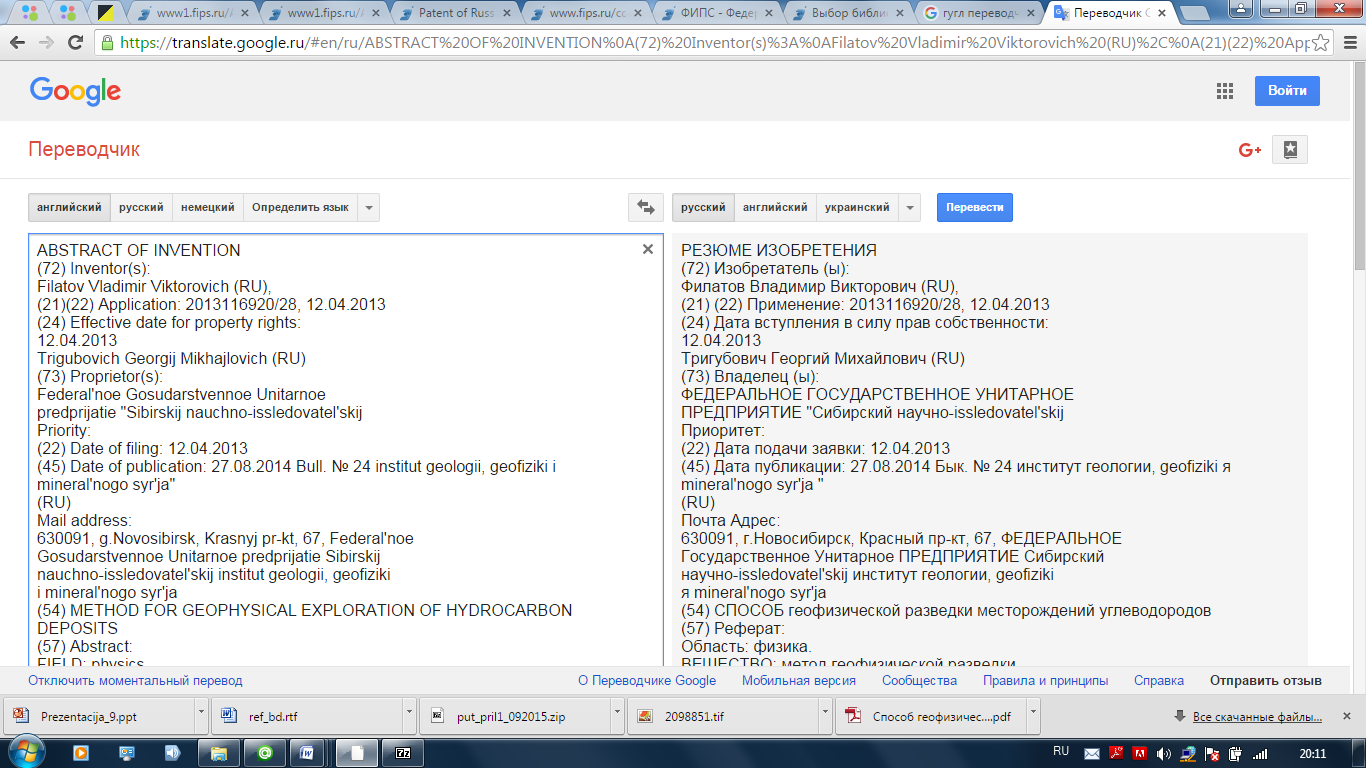This screenshot has width=1366, height=768.
Task: Click the Перевести translate button
Action: click(975, 208)
